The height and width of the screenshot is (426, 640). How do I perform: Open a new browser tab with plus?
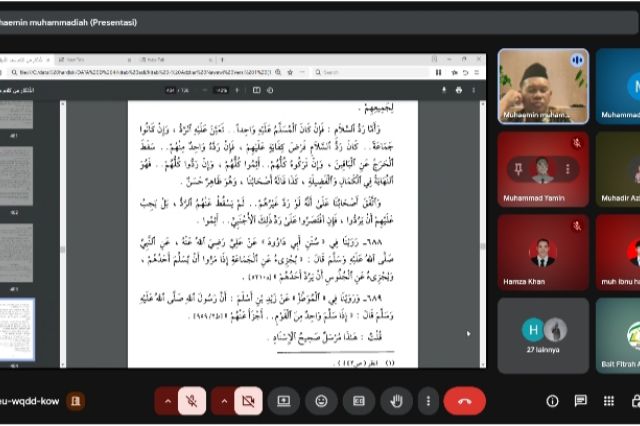tap(222, 60)
